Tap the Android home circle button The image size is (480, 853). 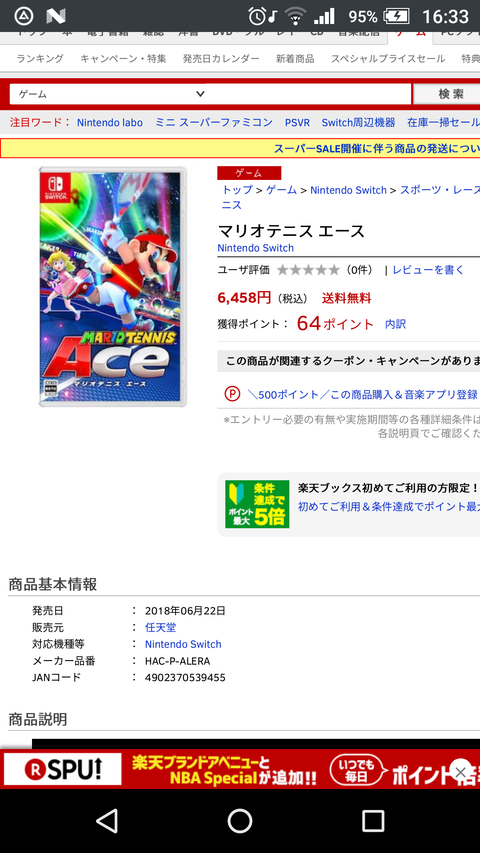[239, 821]
